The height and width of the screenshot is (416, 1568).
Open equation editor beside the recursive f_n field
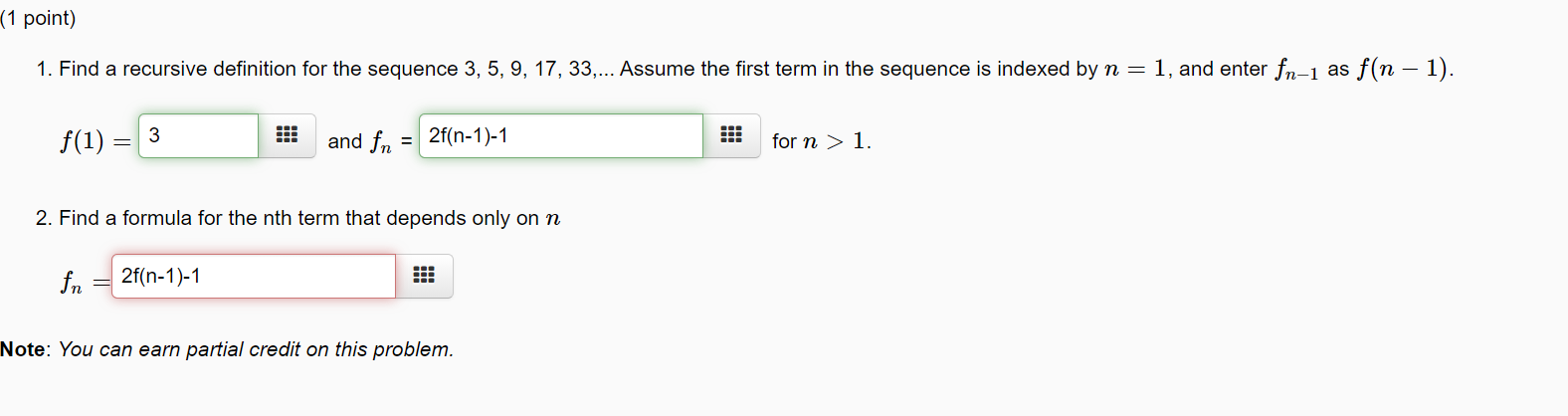point(731,135)
